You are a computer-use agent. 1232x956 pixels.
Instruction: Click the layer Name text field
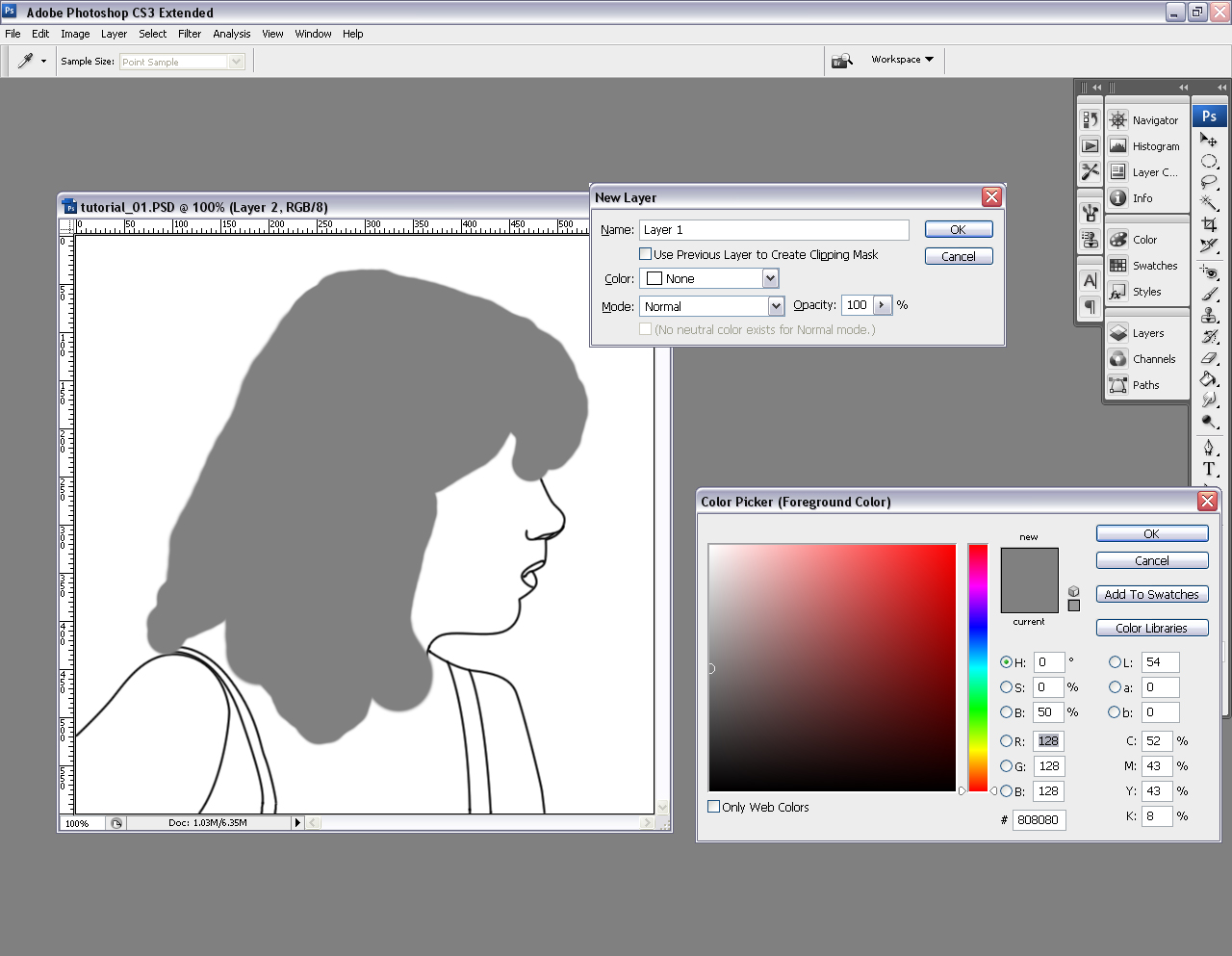click(774, 230)
